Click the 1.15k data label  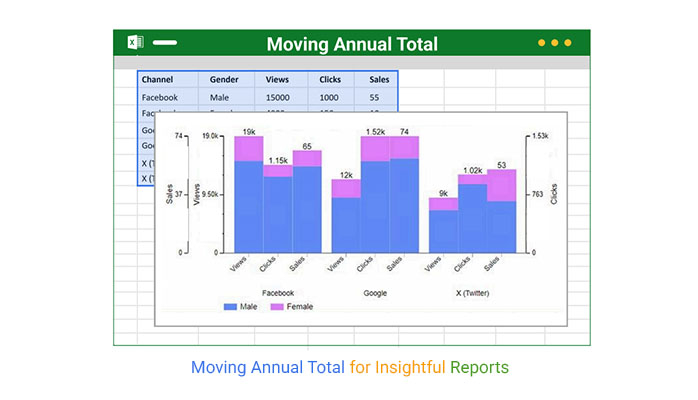[x=278, y=161]
